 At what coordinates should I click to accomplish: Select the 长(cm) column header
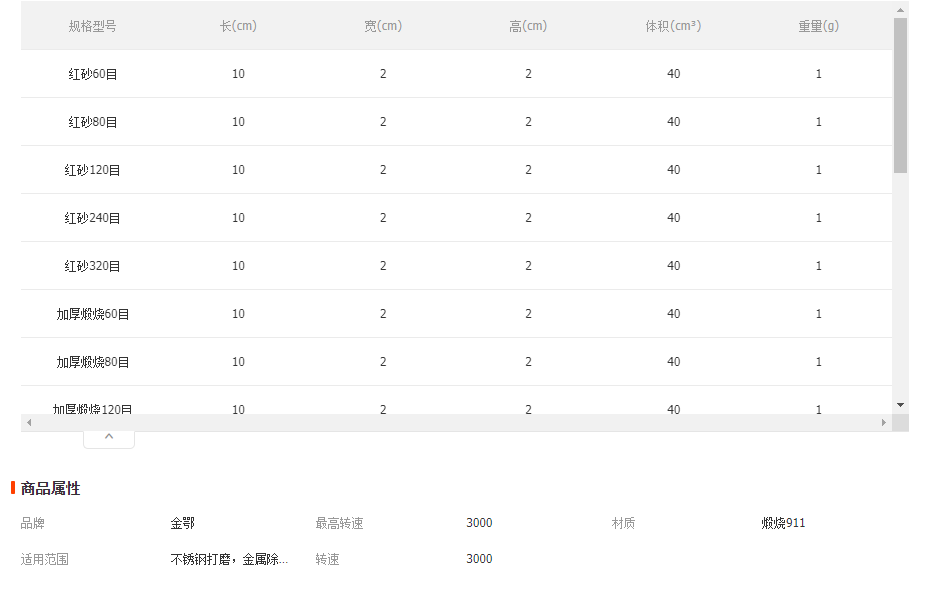(x=238, y=26)
